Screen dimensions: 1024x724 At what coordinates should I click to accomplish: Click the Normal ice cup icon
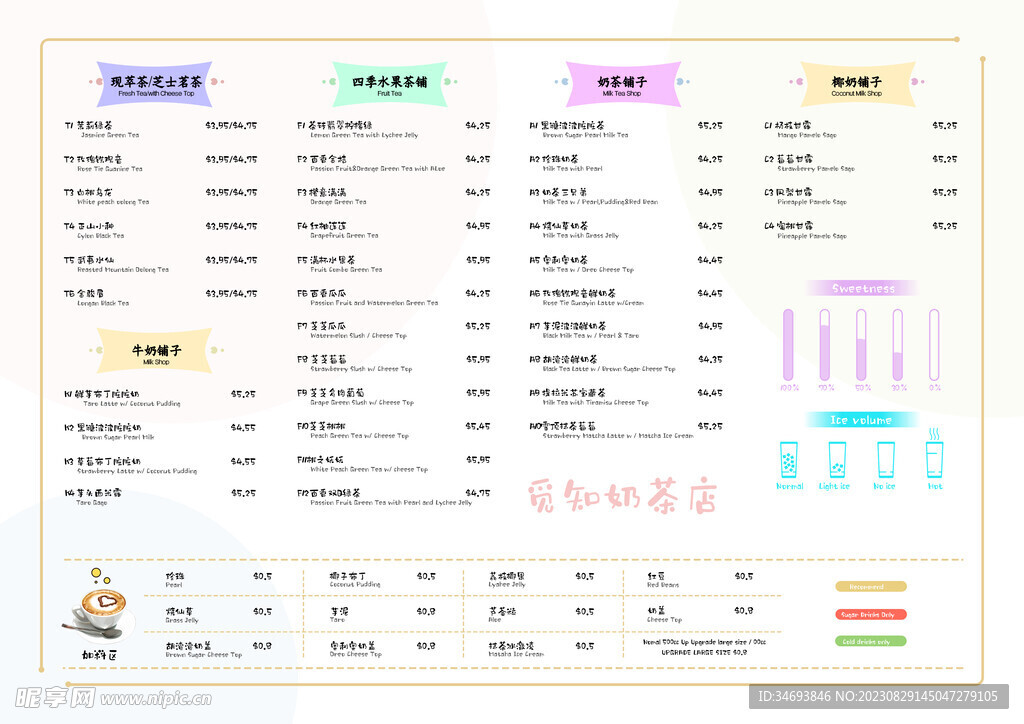(x=788, y=460)
